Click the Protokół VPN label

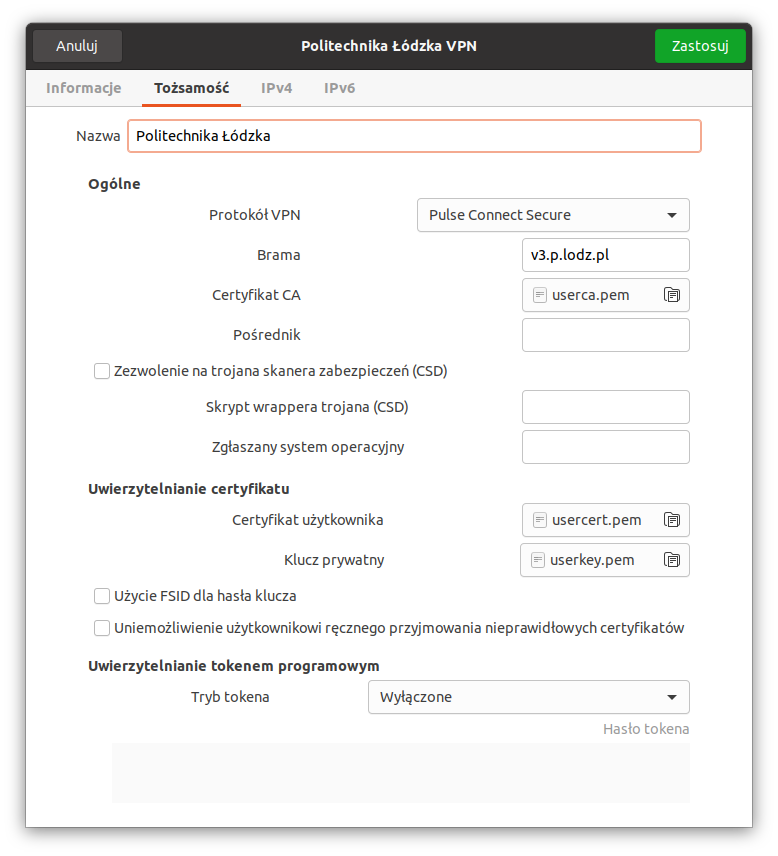point(254,215)
